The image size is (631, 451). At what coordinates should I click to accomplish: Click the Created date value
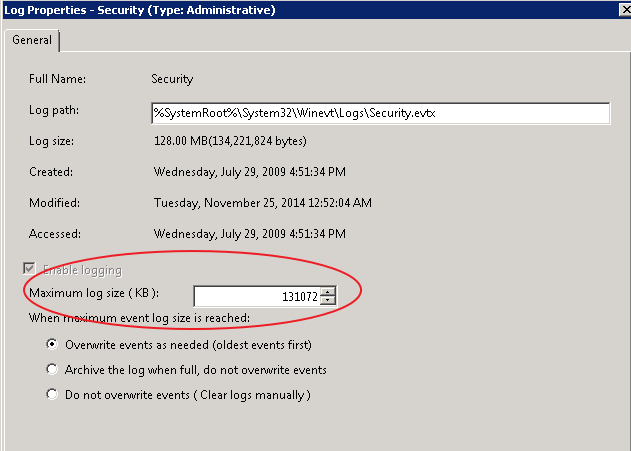tap(248, 171)
